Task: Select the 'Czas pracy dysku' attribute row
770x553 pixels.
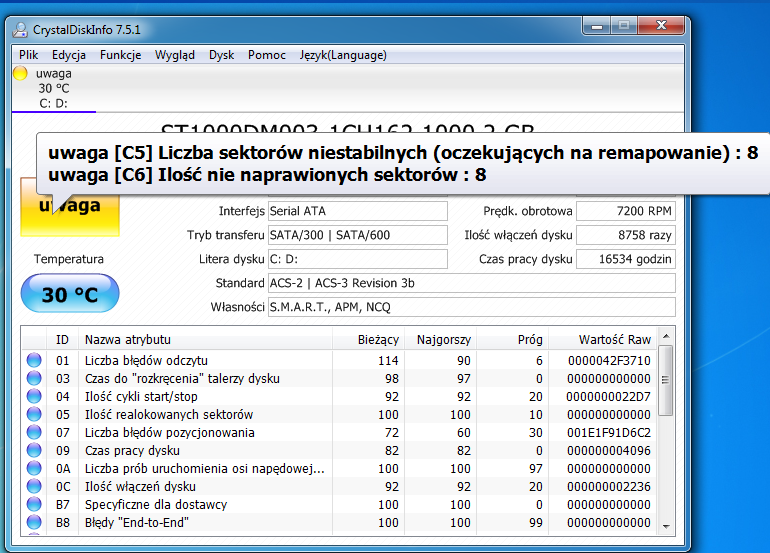Action: (x=340, y=450)
